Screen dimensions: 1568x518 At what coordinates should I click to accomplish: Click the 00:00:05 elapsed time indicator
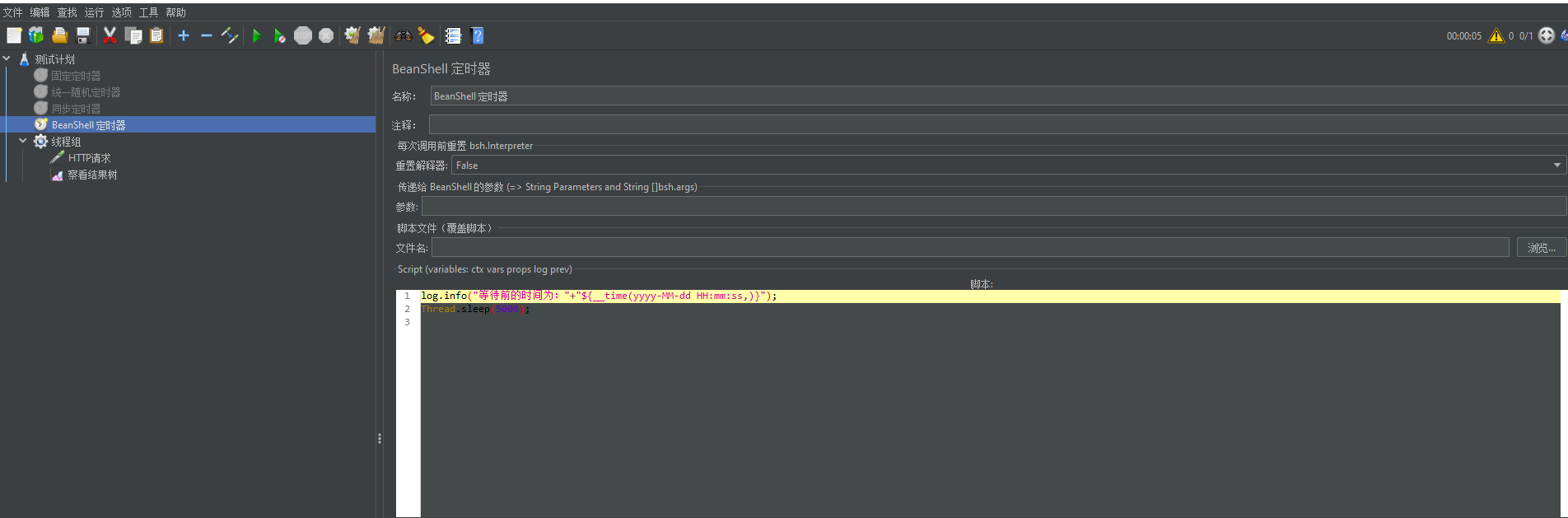pos(1463,36)
